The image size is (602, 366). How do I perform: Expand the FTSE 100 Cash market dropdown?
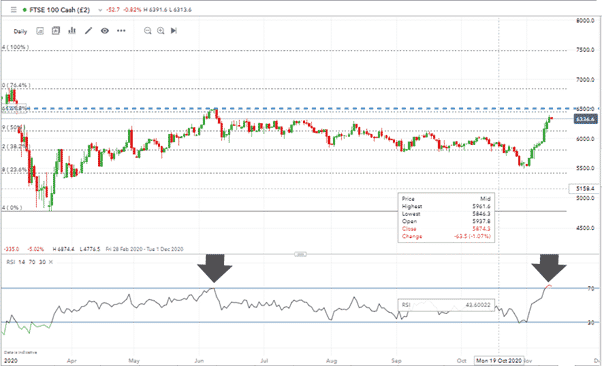101,10
